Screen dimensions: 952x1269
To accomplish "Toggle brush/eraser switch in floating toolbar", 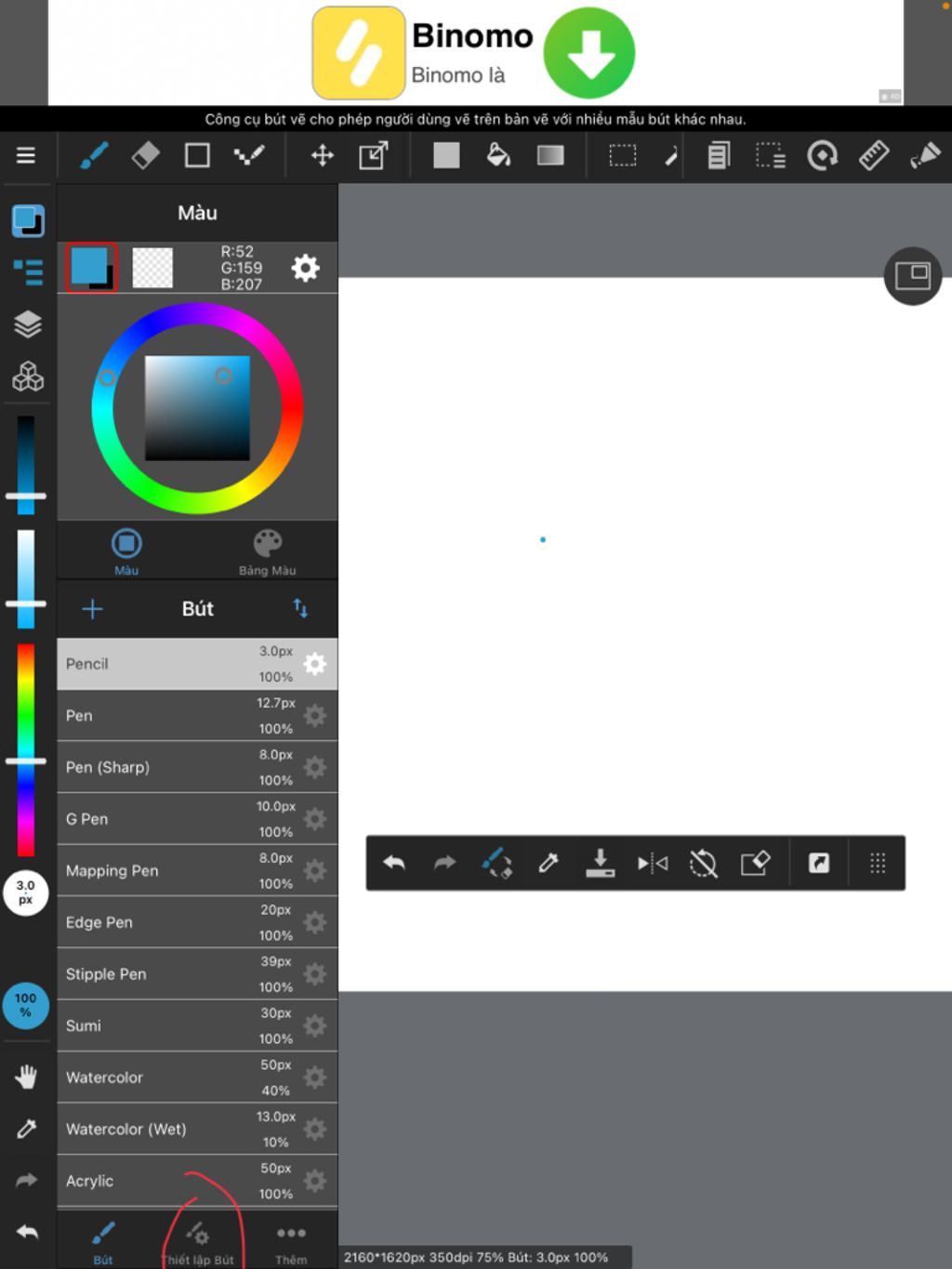I will pyautogui.click(x=496, y=864).
